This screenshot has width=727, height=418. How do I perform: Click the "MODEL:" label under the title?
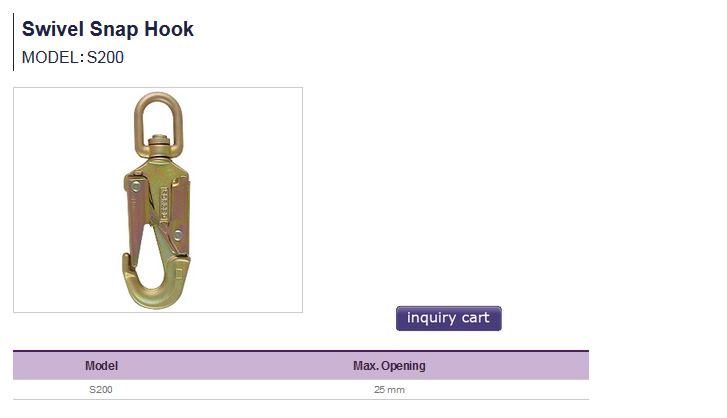click(x=51, y=58)
